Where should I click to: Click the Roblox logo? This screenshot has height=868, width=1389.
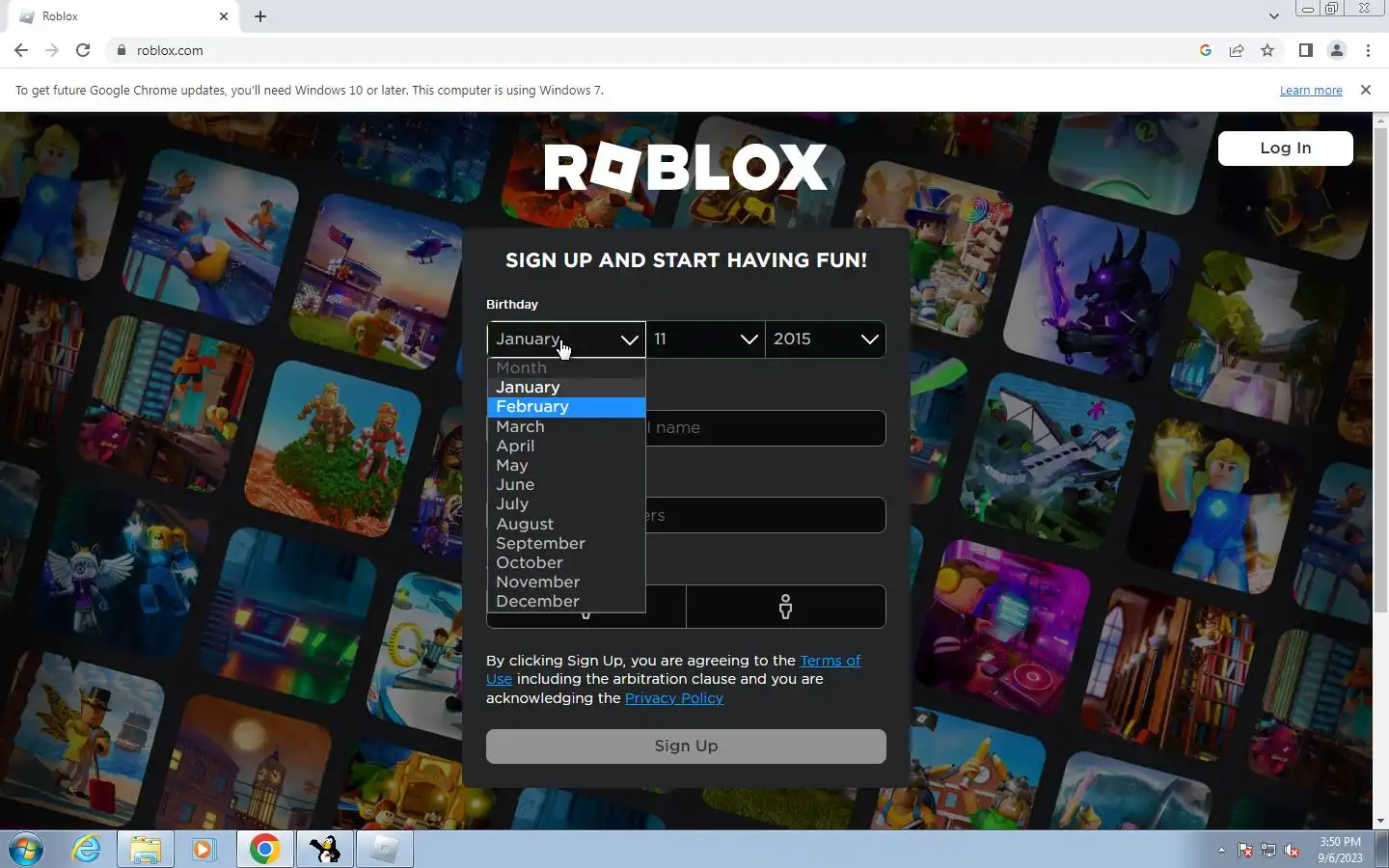tap(686, 168)
